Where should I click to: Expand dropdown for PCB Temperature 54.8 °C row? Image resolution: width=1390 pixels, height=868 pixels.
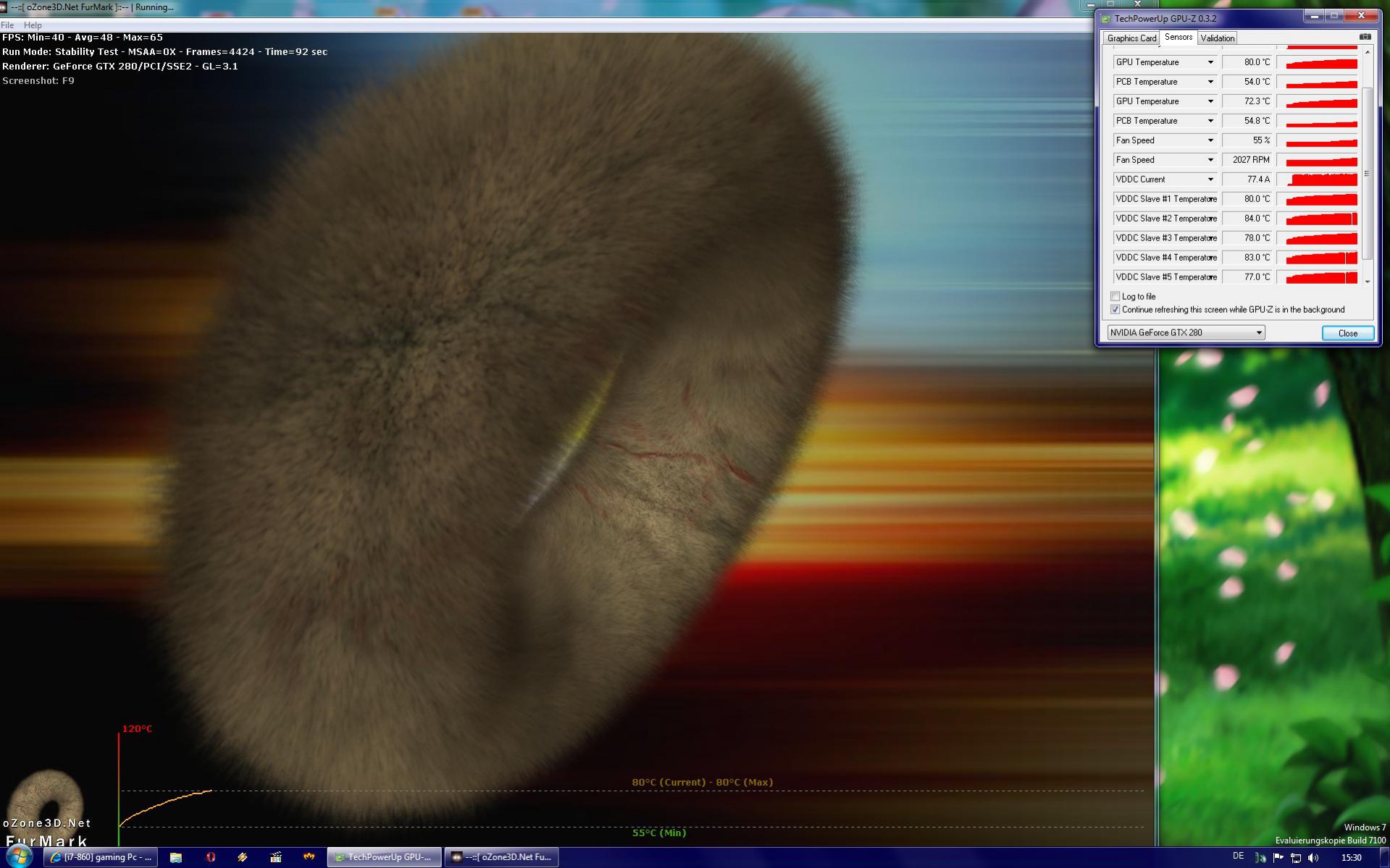pyautogui.click(x=1210, y=121)
